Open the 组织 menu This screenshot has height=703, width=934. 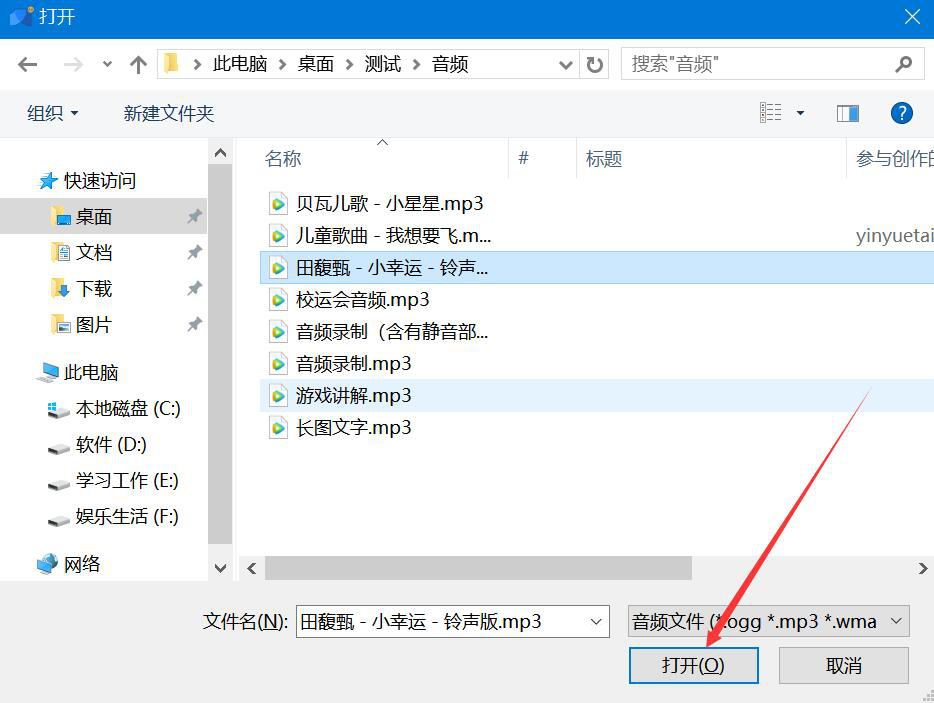tap(52, 113)
